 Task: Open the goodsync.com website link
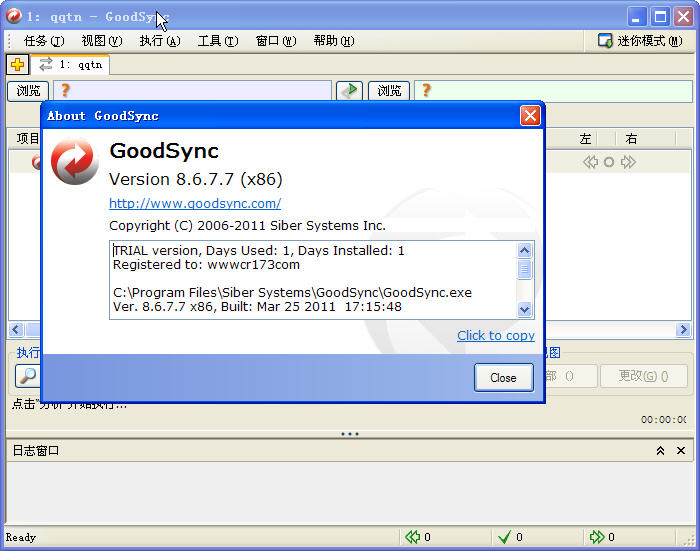(195, 203)
